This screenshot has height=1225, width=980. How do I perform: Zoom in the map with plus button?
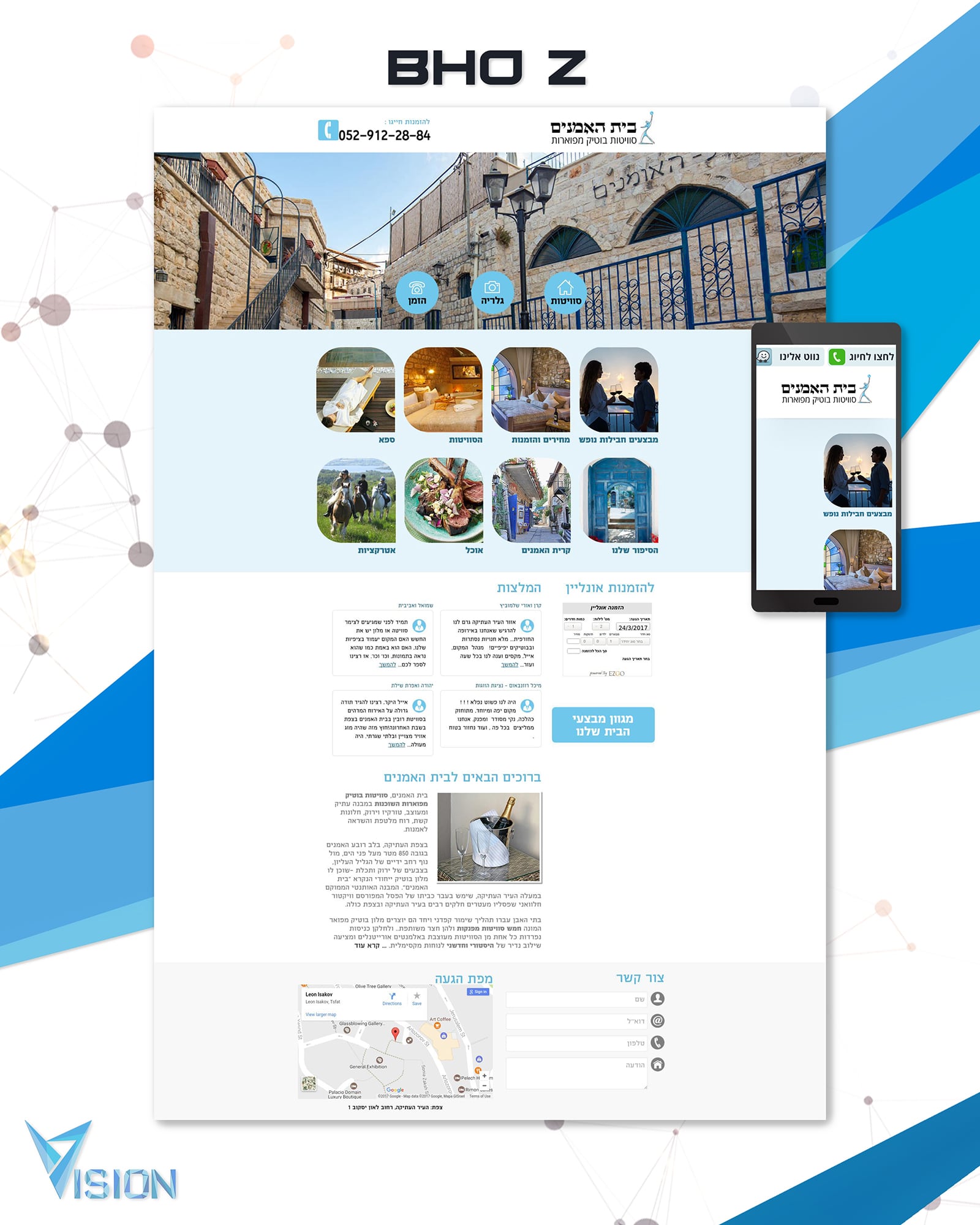(484, 1076)
